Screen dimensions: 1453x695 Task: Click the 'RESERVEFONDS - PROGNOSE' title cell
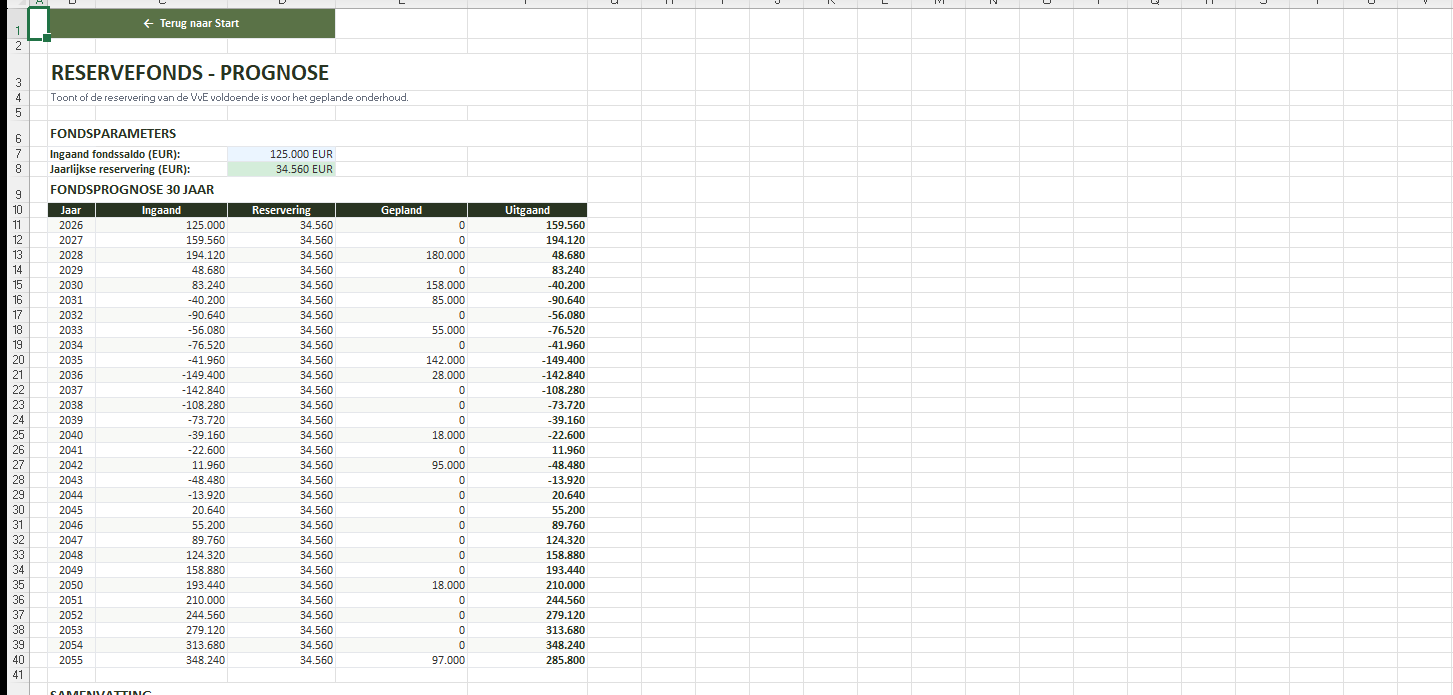(190, 73)
